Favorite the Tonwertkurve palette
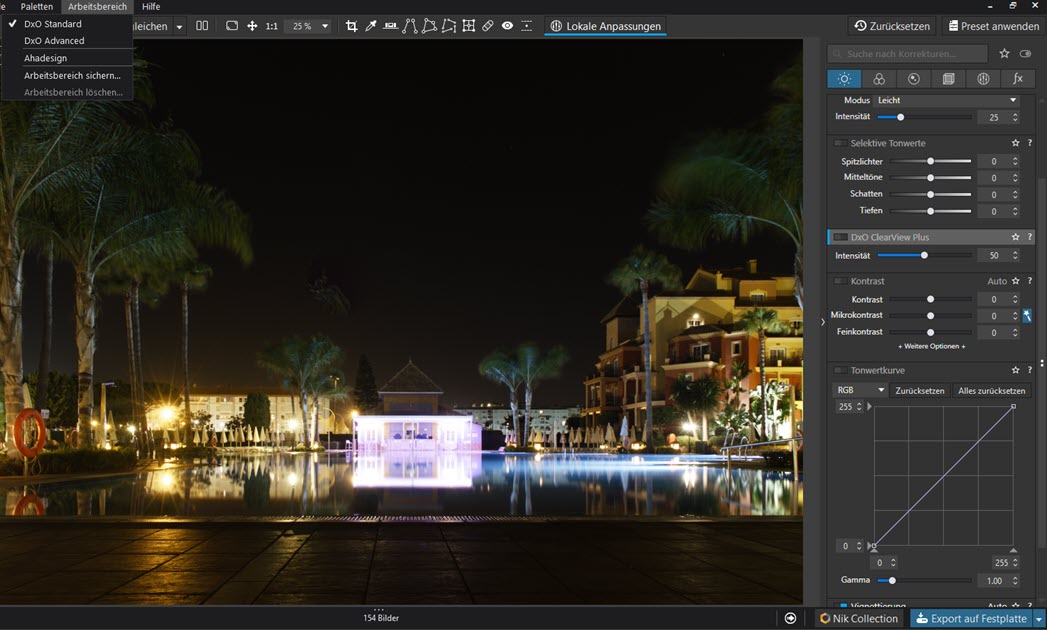 pyautogui.click(x=1016, y=370)
